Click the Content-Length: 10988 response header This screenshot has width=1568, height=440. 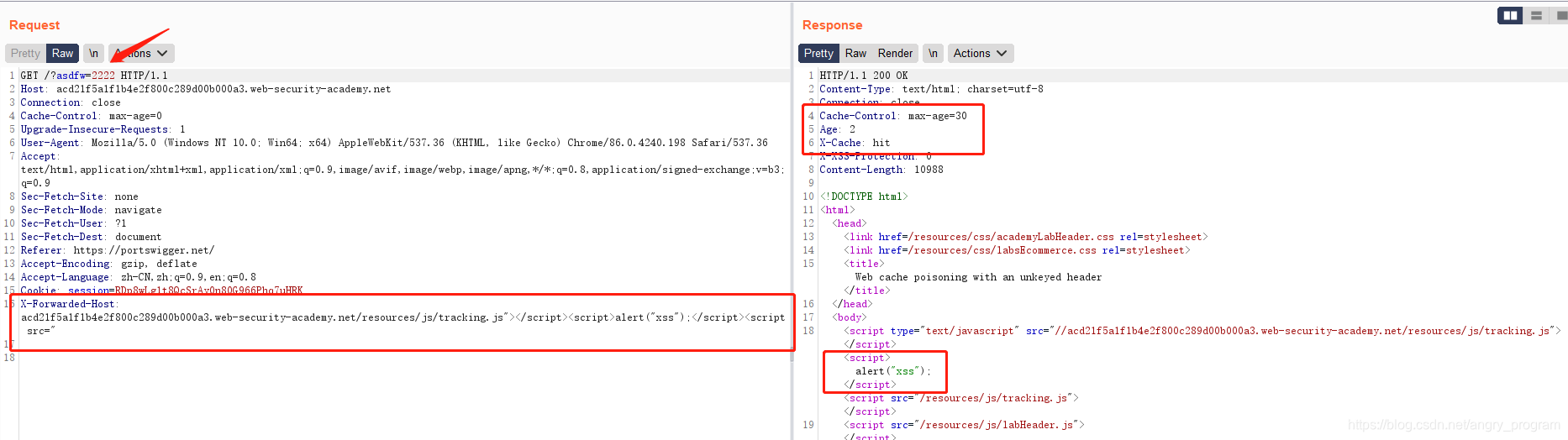[881, 170]
